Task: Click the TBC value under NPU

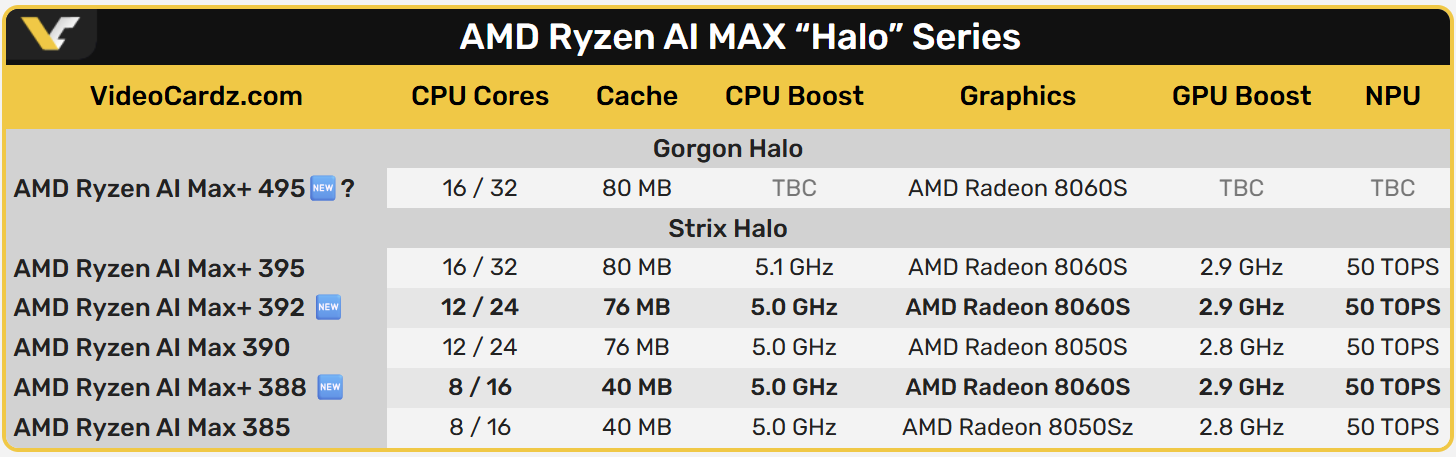Action: coord(1392,188)
